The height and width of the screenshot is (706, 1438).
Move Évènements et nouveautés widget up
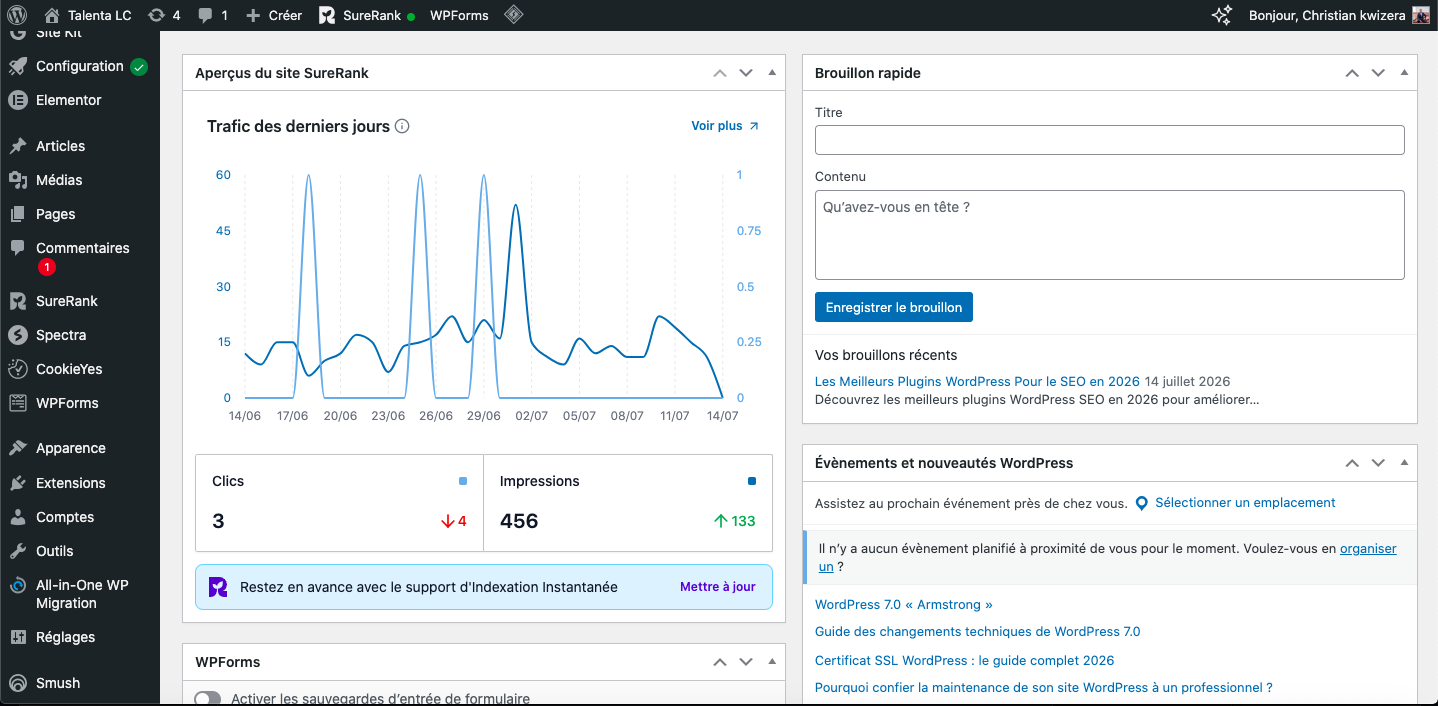click(x=1352, y=463)
